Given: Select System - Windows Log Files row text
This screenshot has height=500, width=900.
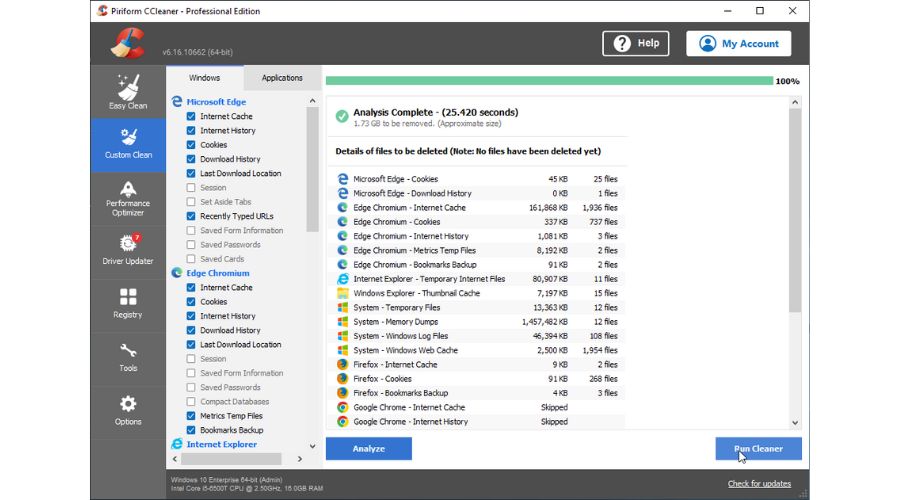Looking at the screenshot, I should [x=401, y=336].
